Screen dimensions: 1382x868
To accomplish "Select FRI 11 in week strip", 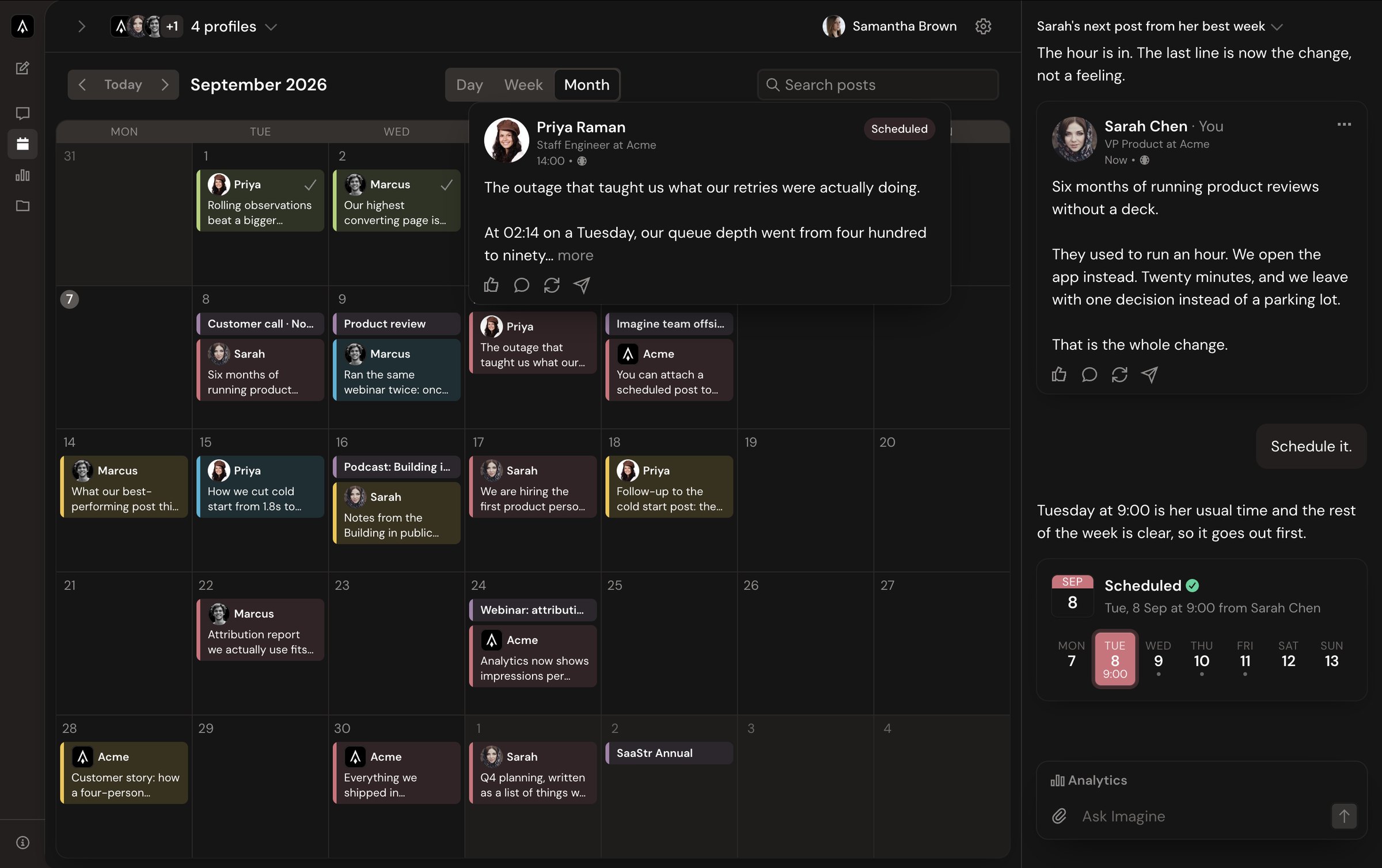I will 1245,658.
